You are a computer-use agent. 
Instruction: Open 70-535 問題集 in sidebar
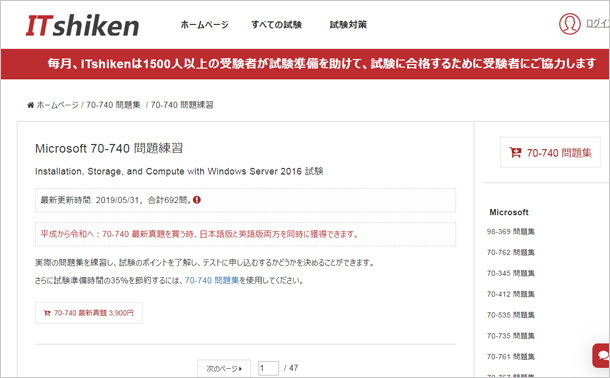pos(510,315)
